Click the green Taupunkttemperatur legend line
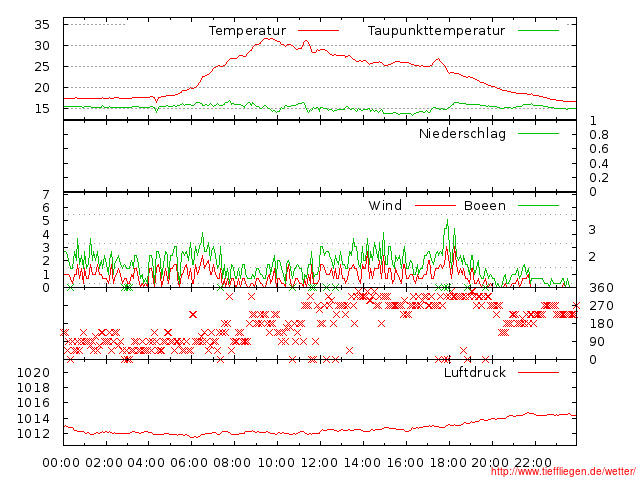Screen dimensions: 640x480 coord(538,31)
